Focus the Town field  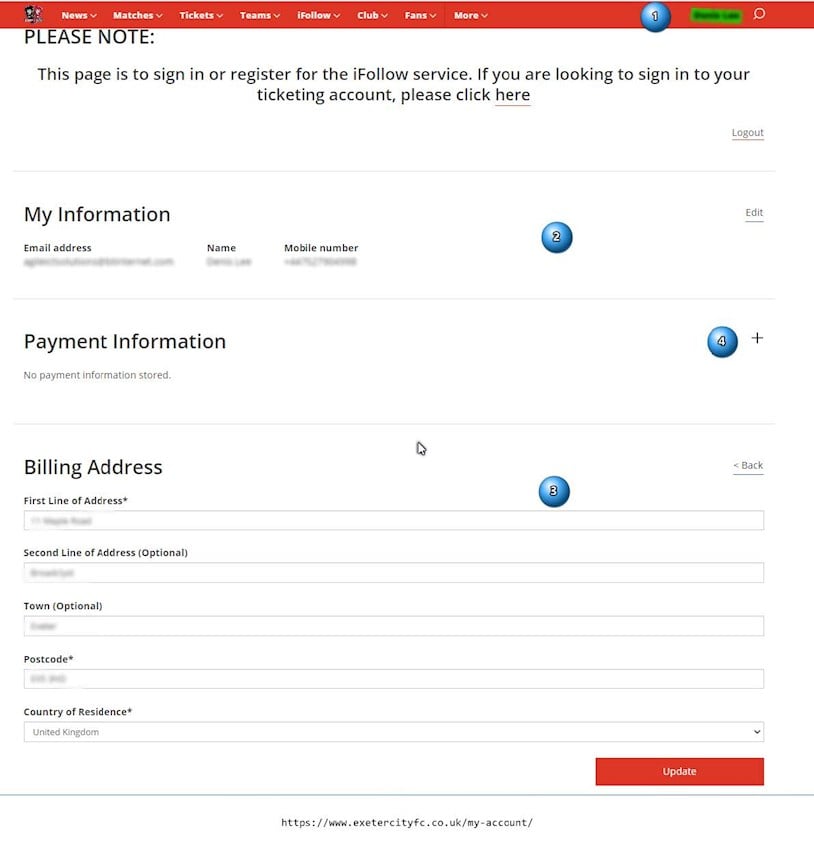click(x=393, y=626)
